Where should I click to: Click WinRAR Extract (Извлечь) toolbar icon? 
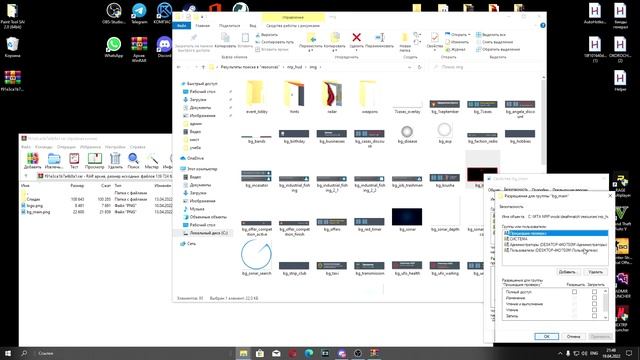click(53, 158)
